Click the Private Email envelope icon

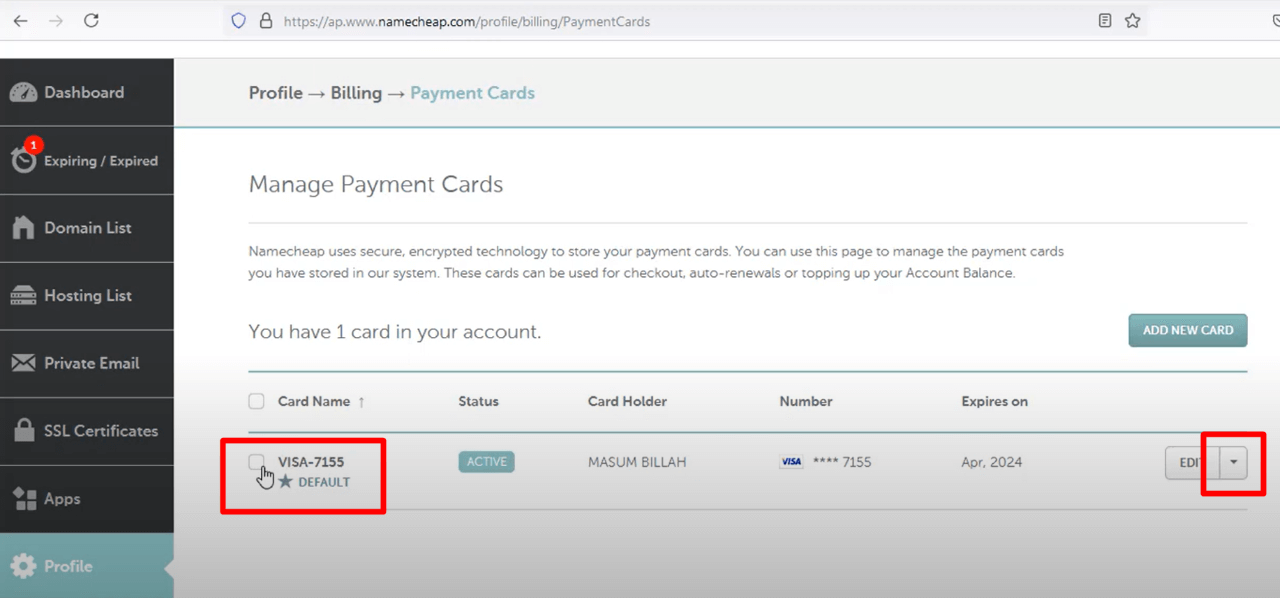click(x=23, y=363)
